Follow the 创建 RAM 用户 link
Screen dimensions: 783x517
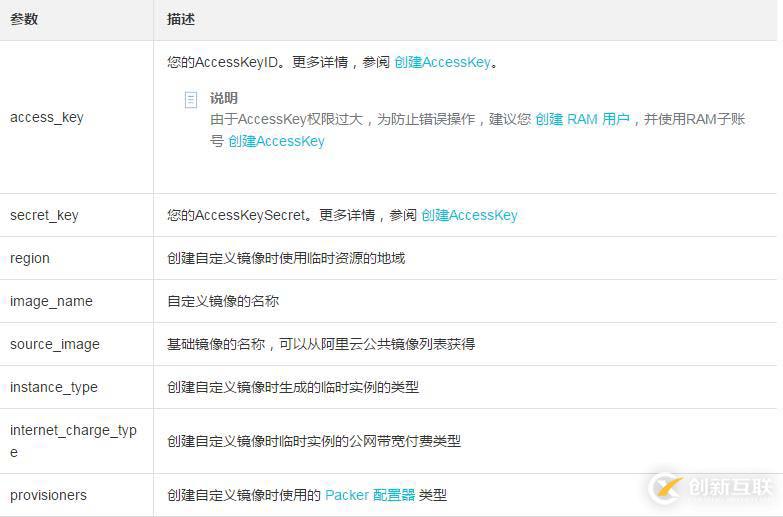click(582, 119)
